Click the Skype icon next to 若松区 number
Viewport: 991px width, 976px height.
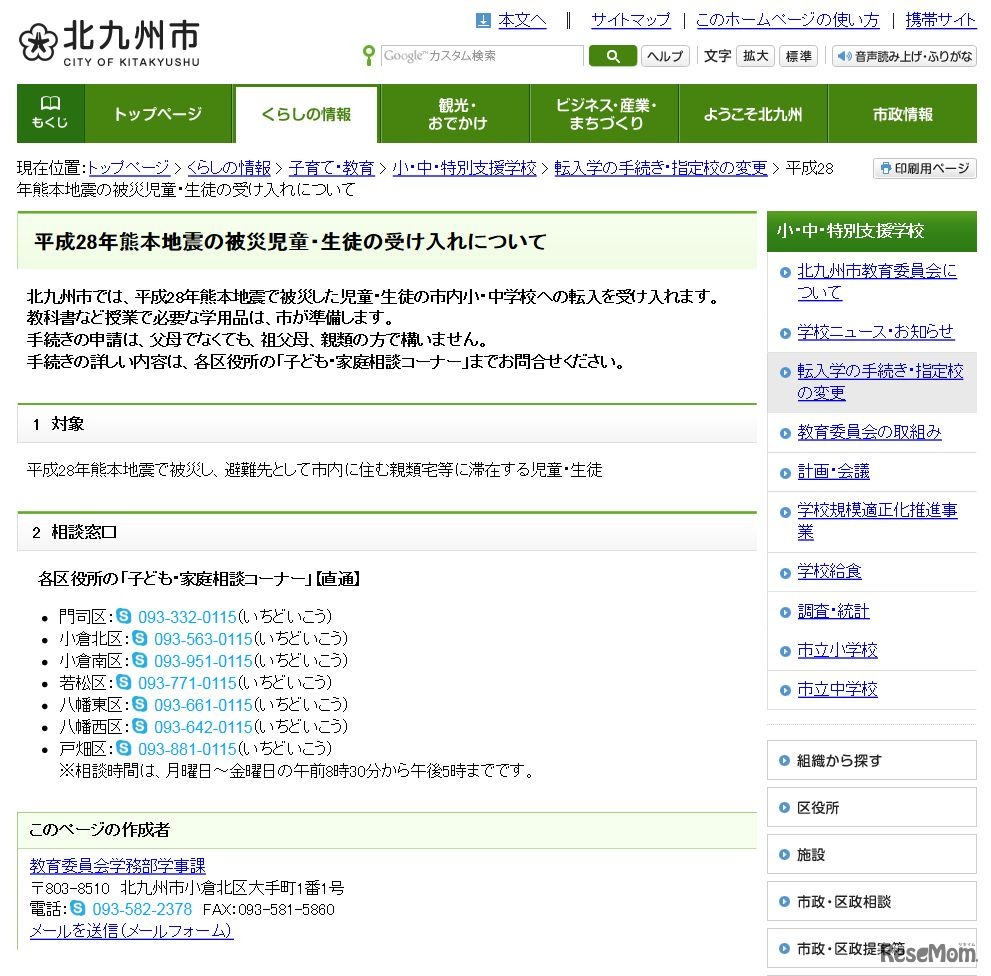pos(124,682)
